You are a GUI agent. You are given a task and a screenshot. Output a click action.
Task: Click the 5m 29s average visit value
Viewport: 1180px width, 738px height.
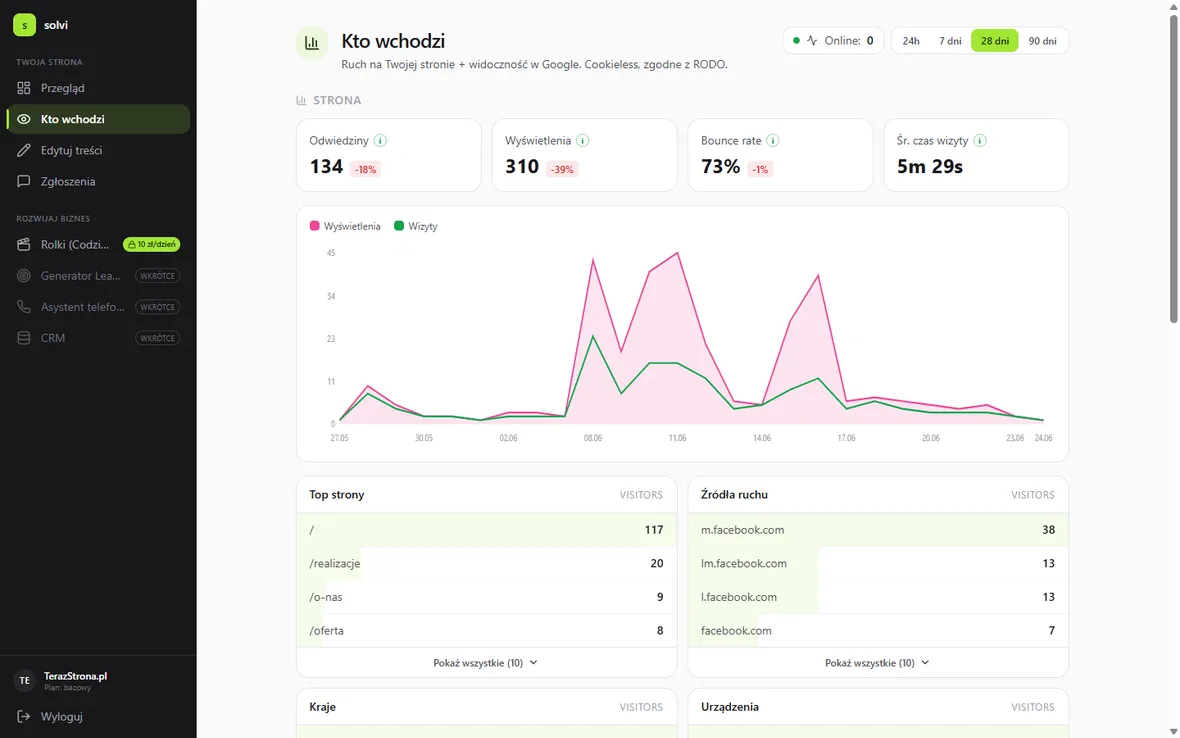click(929, 166)
